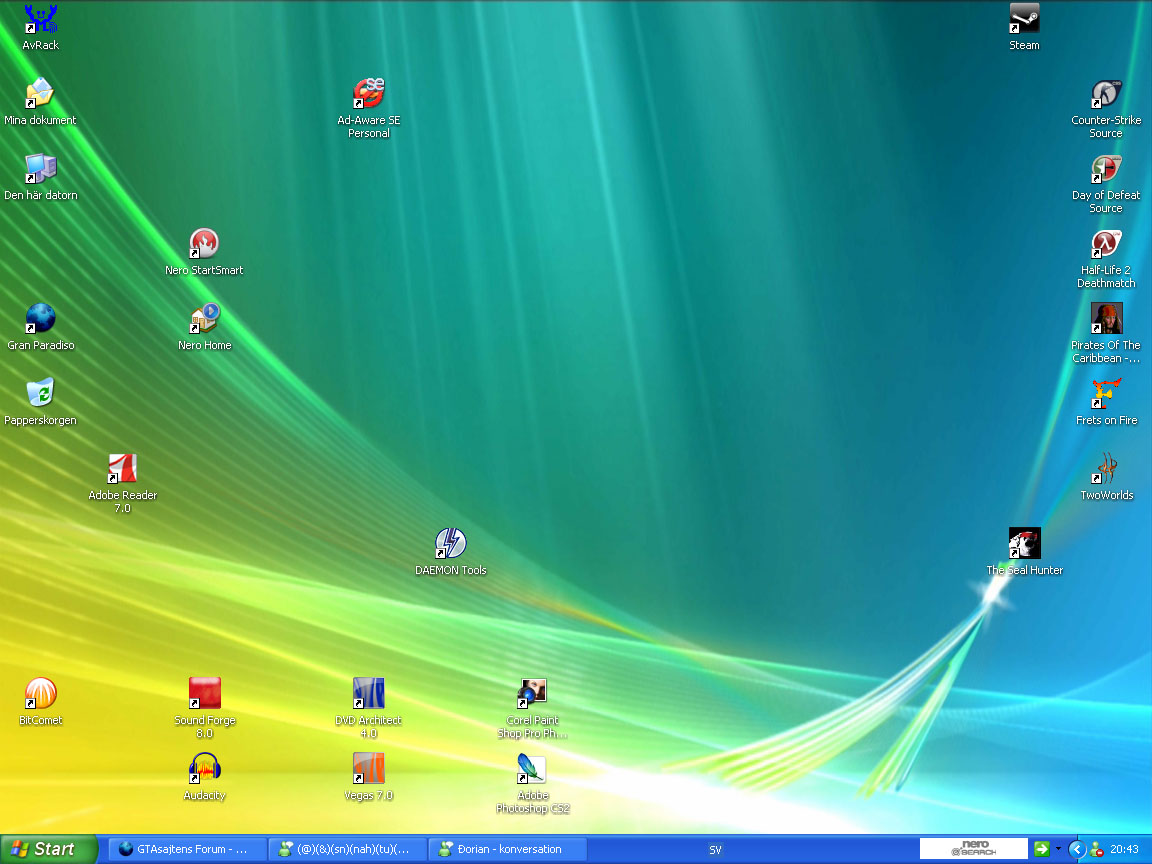Click the SV language indicator
This screenshot has width=1152, height=864.
715,850
